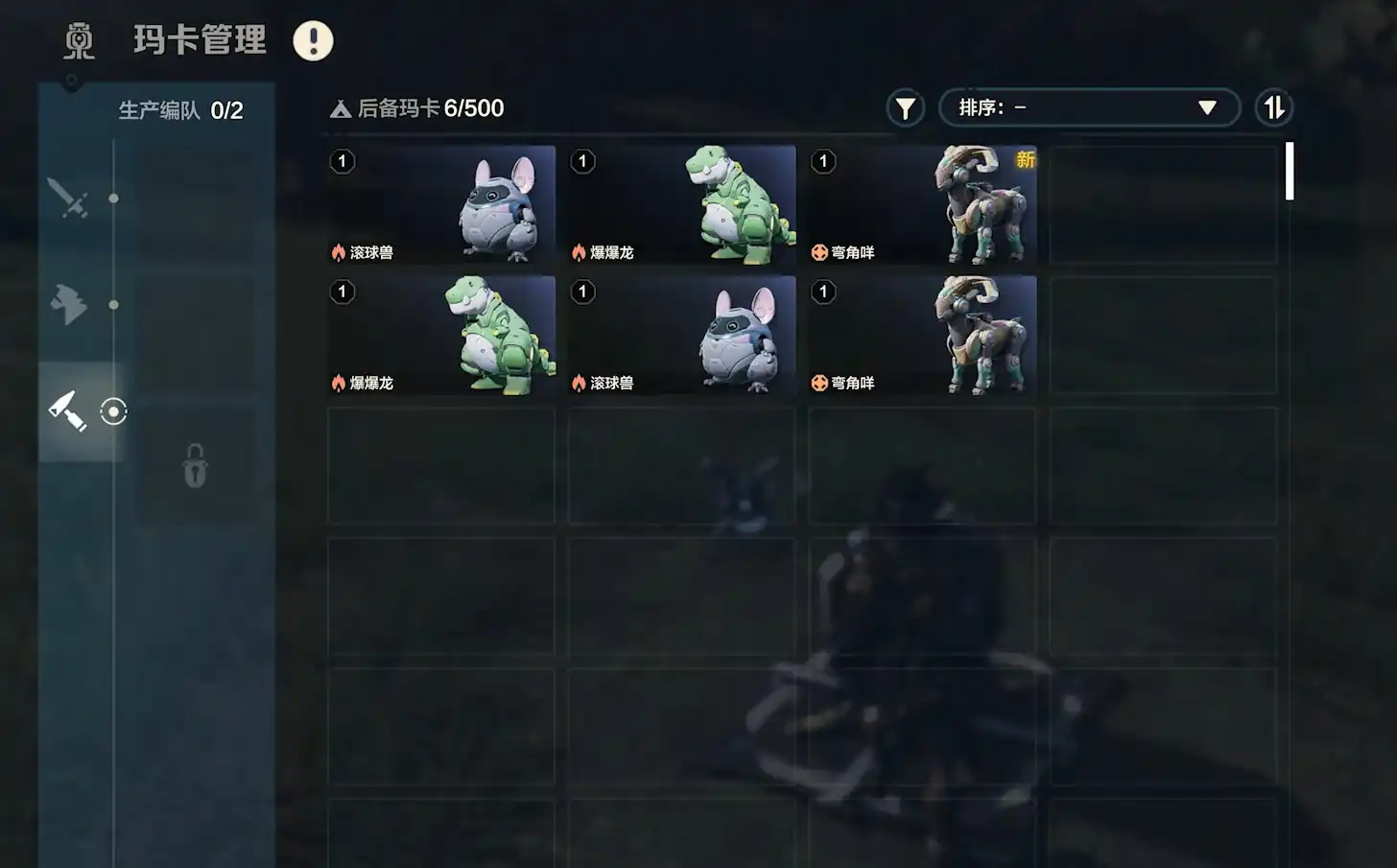Open the funnel filter icon
1397x868 pixels.
point(905,108)
